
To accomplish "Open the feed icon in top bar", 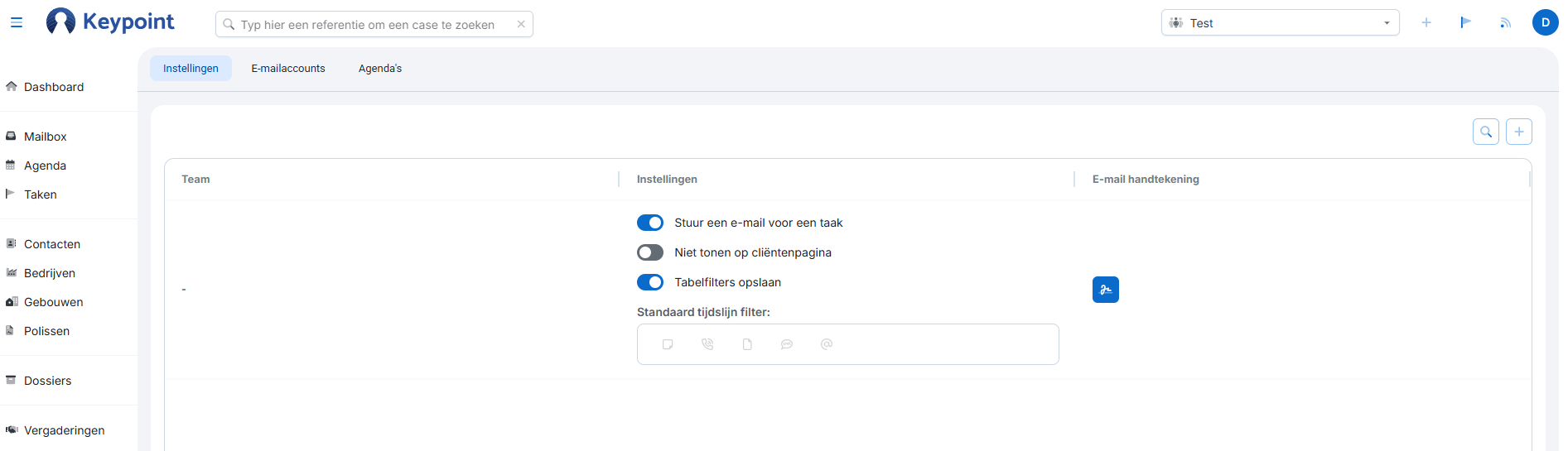I will click(1505, 23).
